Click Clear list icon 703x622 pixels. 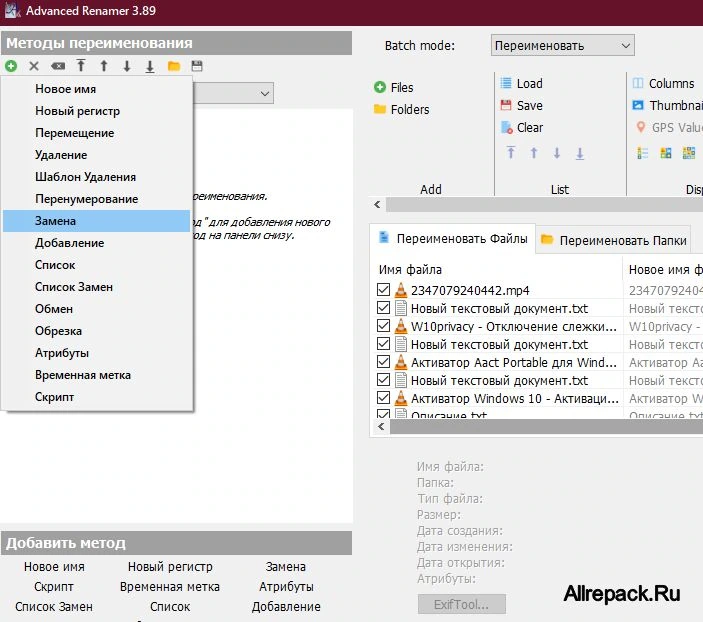[x=521, y=127]
